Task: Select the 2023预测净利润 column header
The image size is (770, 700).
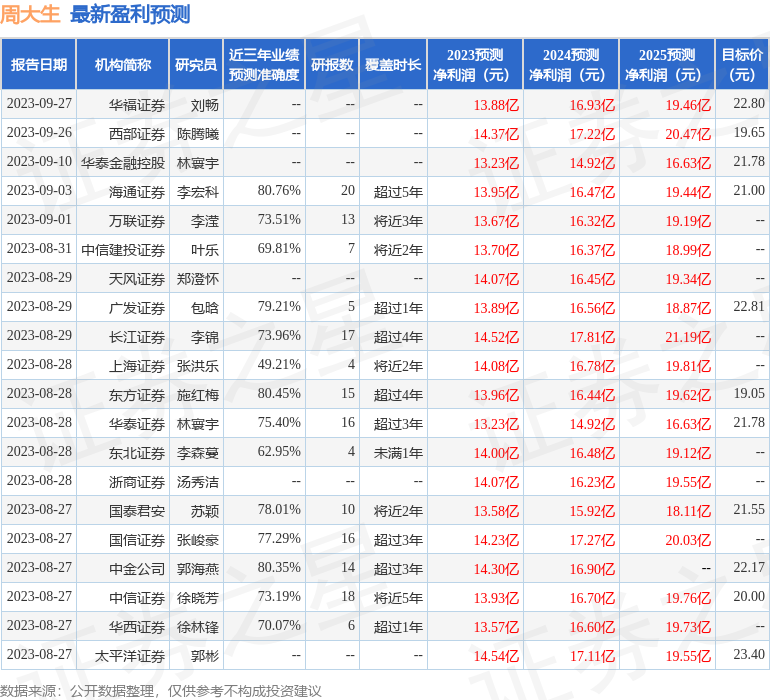Action: [x=475, y=65]
